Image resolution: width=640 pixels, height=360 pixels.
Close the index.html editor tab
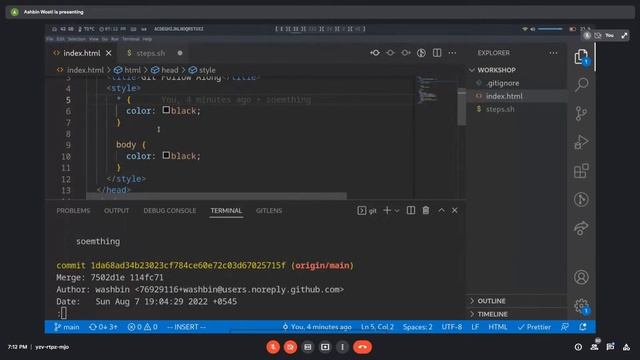[109, 53]
